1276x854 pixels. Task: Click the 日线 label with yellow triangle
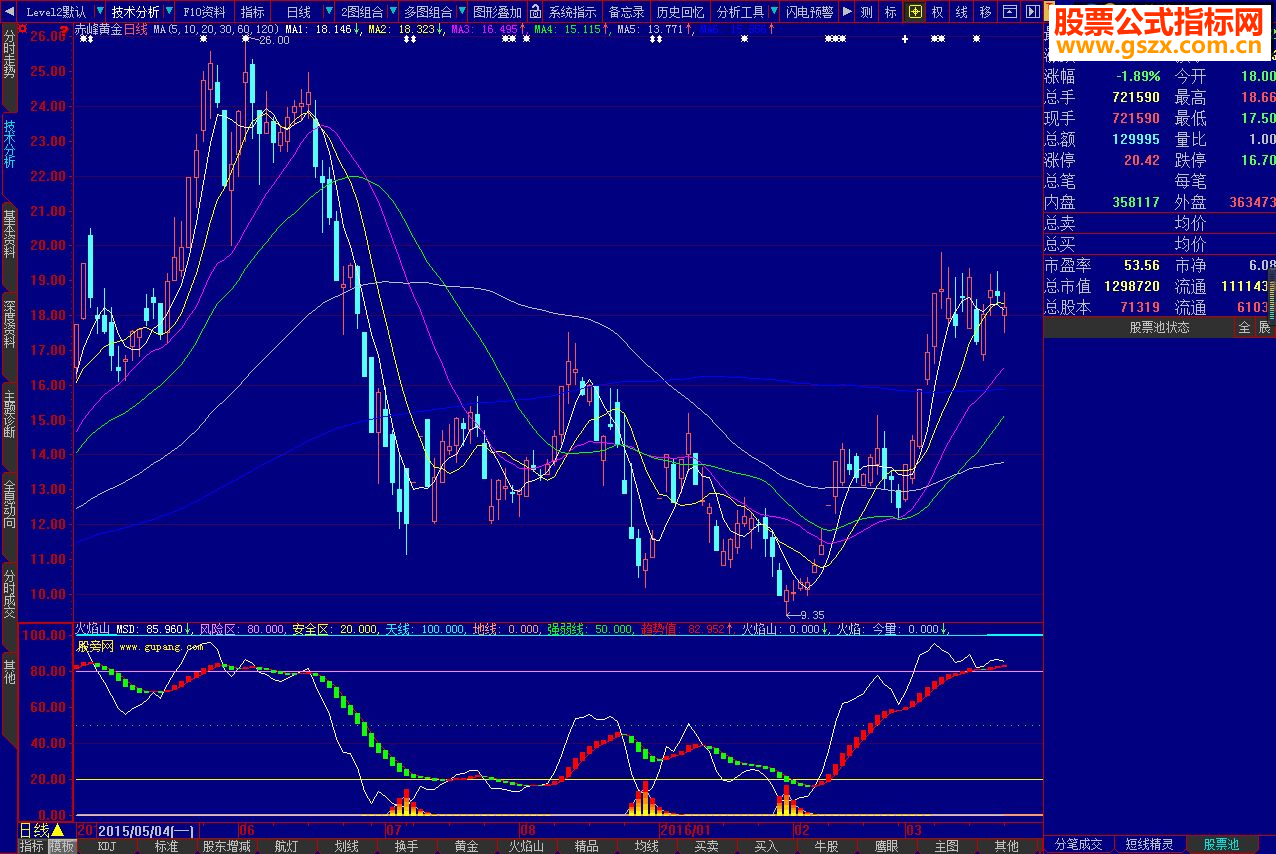[42, 830]
